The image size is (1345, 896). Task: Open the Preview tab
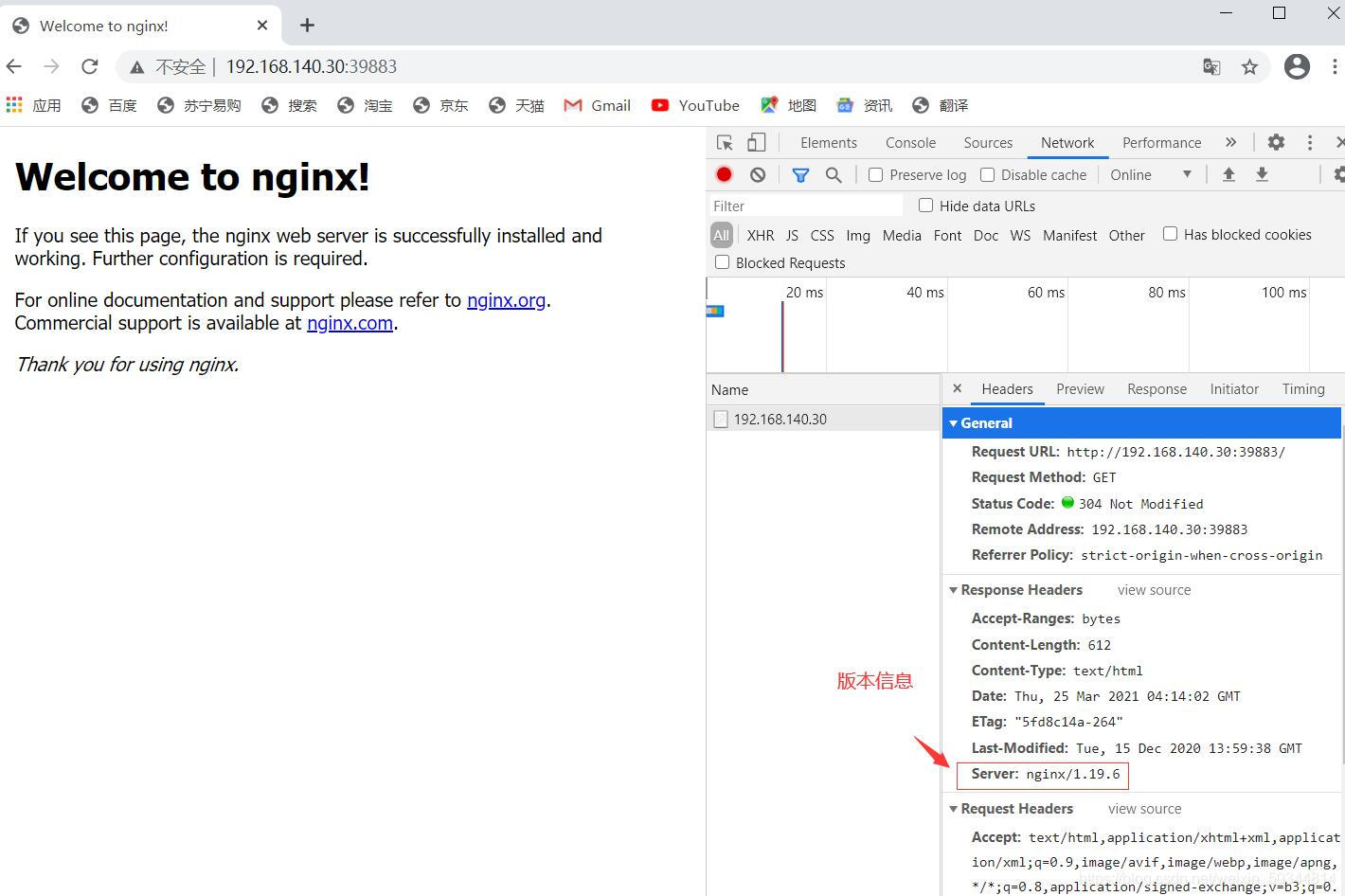(1080, 388)
